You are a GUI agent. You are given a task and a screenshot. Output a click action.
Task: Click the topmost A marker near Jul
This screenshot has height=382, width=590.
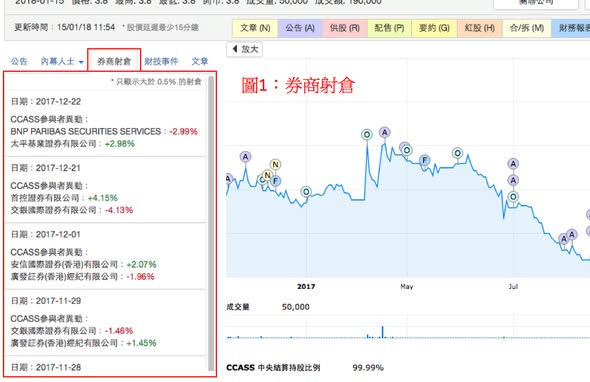(513, 164)
